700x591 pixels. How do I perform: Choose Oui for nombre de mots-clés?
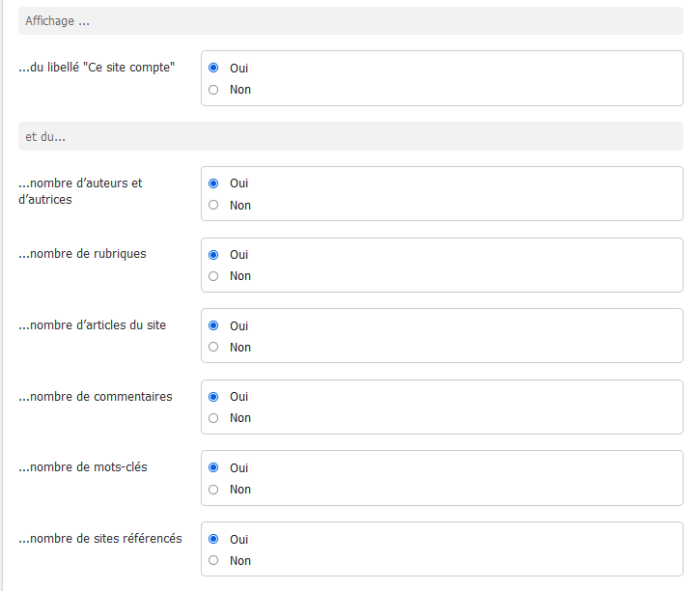(214, 468)
